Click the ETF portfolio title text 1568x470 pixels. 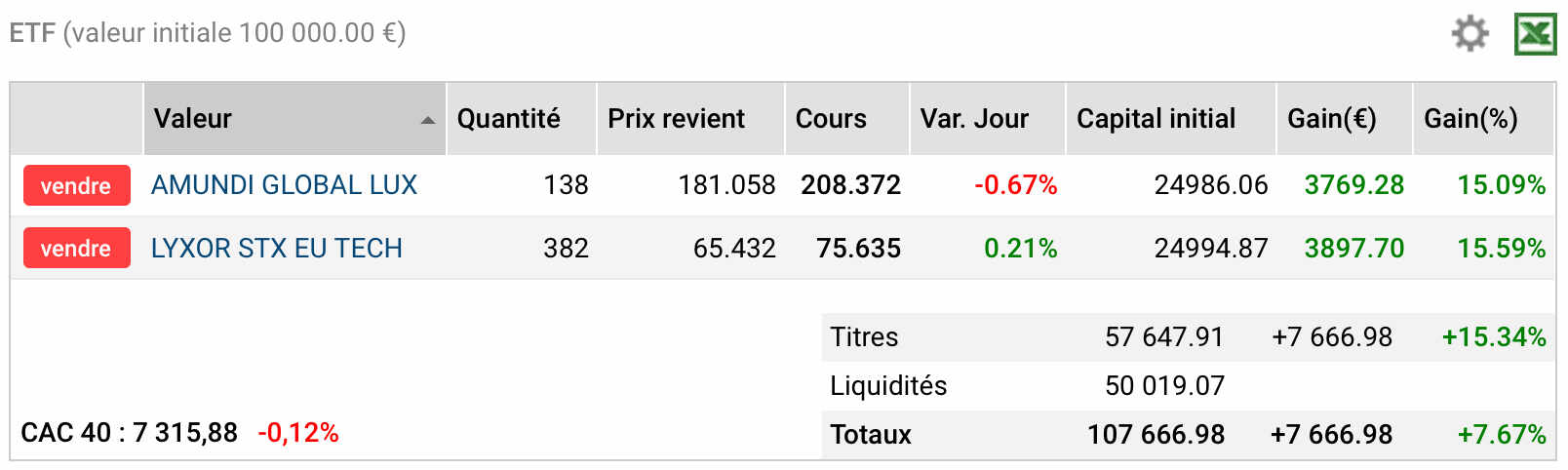(208, 33)
